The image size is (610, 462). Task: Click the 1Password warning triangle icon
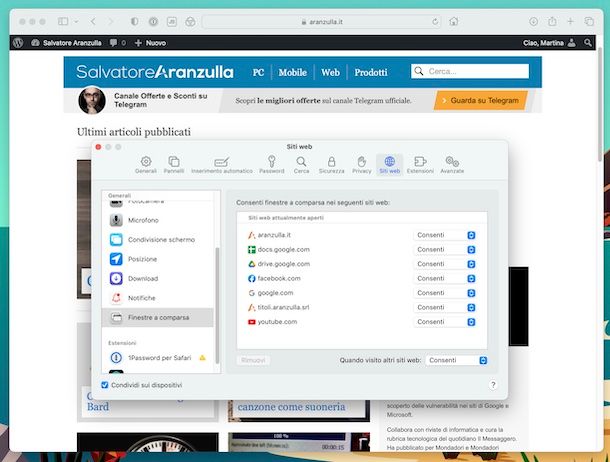[202, 358]
